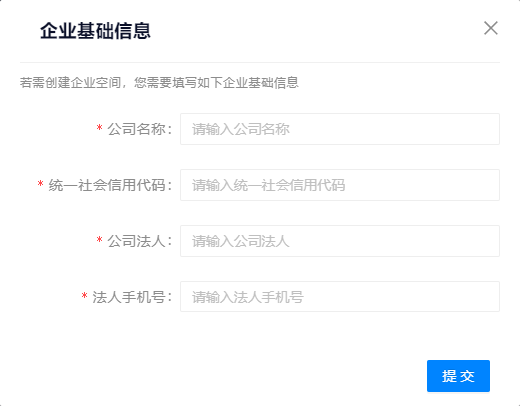Click the 请输入公司法人 placeholder text

[x=240, y=241]
